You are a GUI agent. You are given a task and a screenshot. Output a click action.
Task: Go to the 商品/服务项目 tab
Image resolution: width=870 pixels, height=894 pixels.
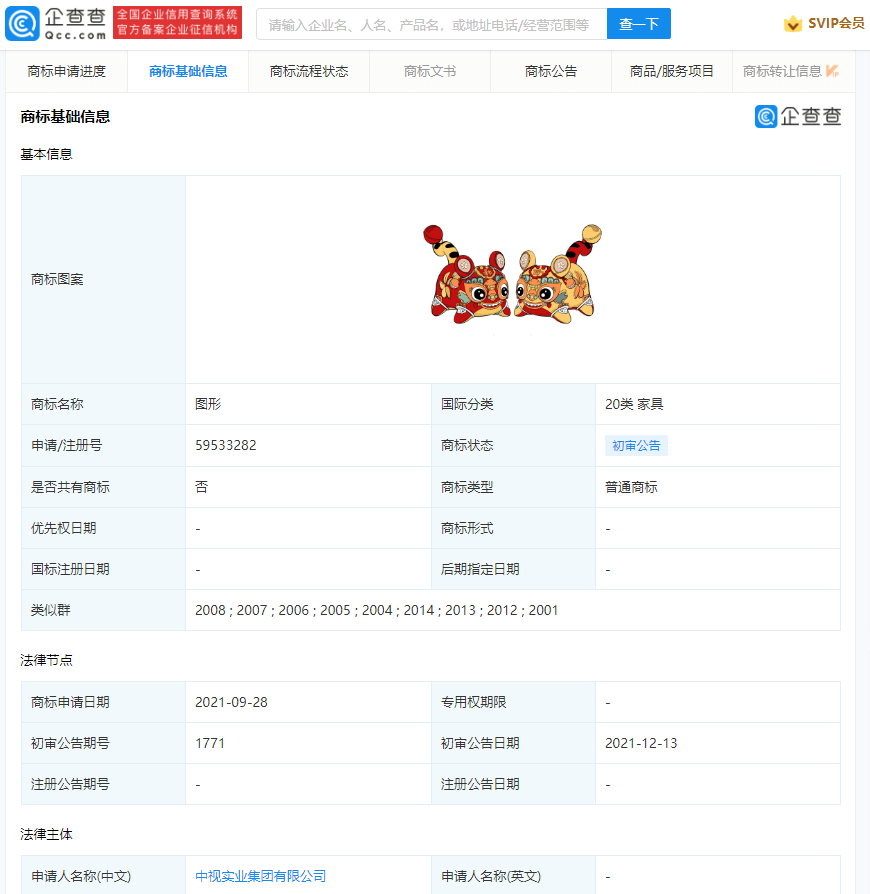point(672,71)
